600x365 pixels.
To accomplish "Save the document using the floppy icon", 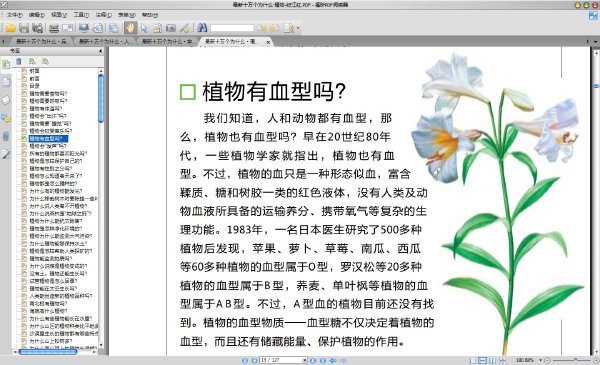I will (24, 28).
